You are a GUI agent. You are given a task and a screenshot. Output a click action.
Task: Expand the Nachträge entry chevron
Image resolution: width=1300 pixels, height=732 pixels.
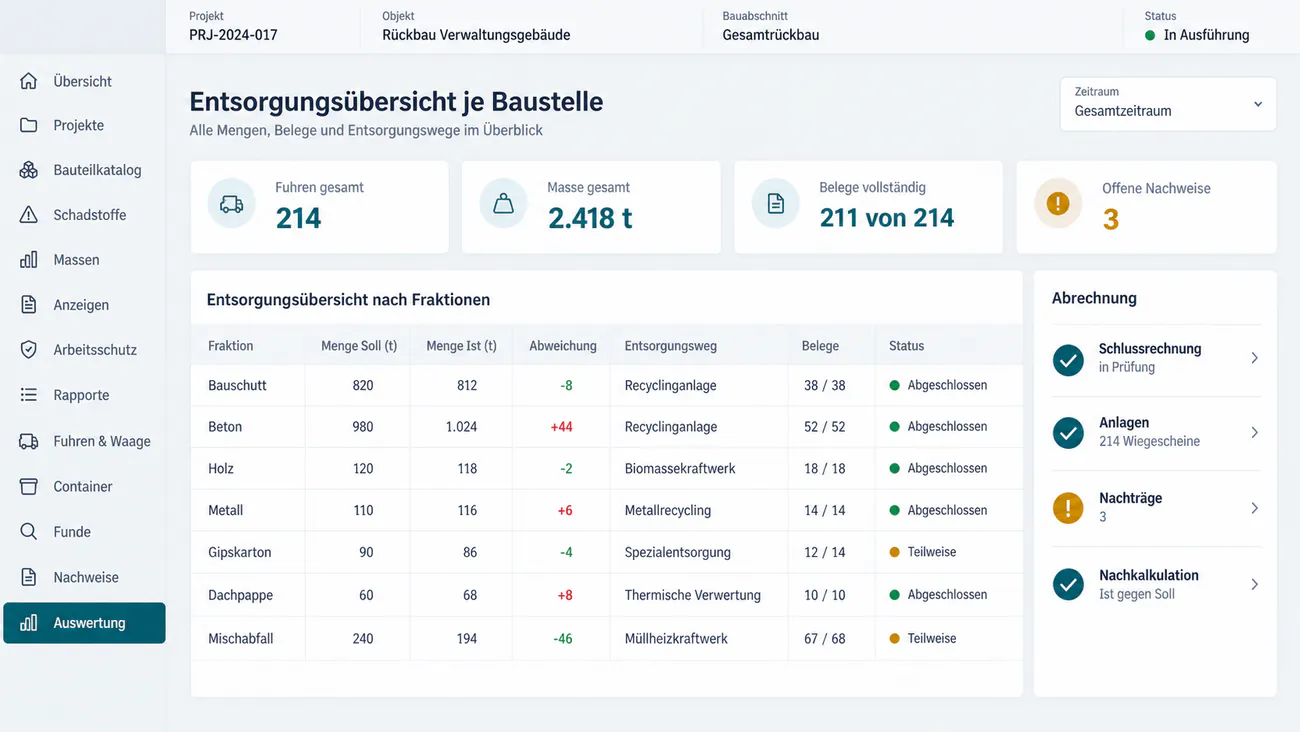pyautogui.click(x=1255, y=508)
